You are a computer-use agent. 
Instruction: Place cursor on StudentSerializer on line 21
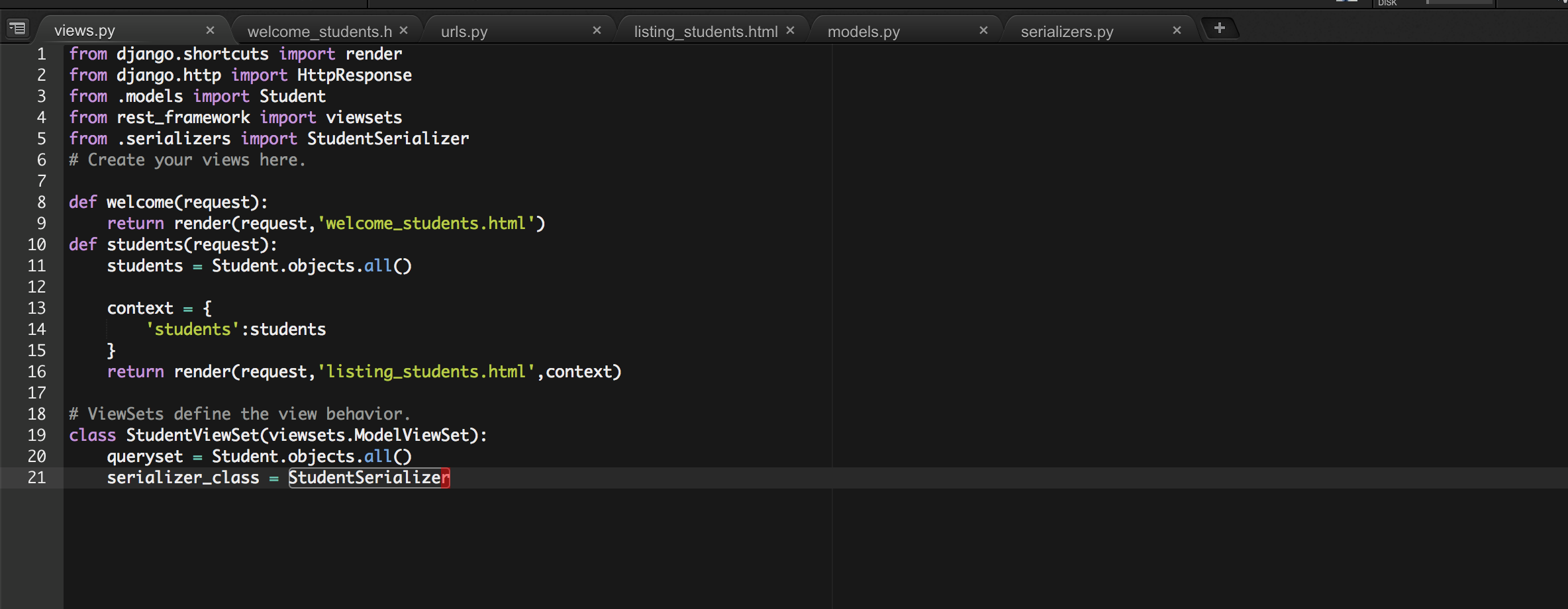coord(368,477)
